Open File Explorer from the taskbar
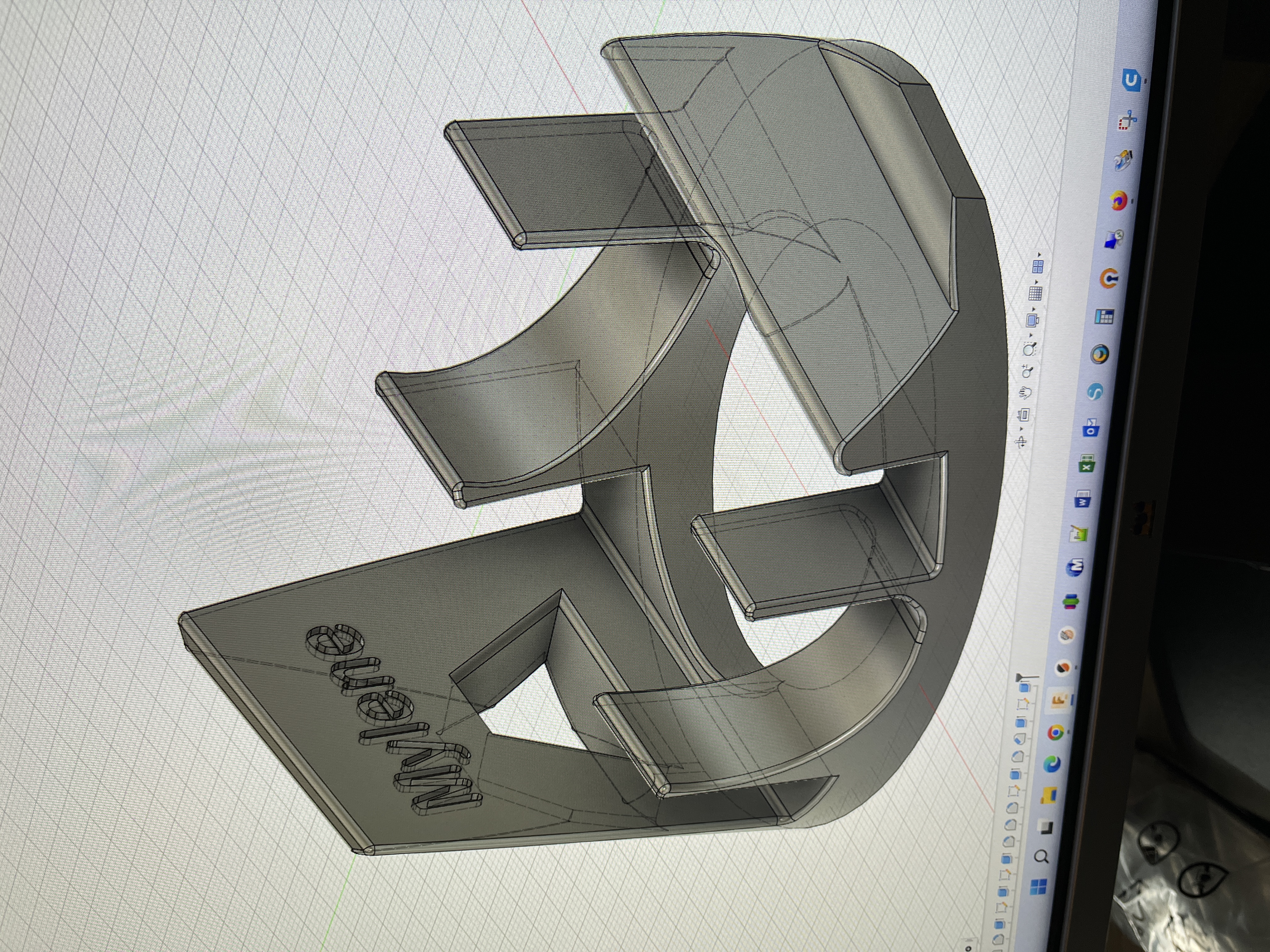Screen dimensions: 1270x952 1049,795
